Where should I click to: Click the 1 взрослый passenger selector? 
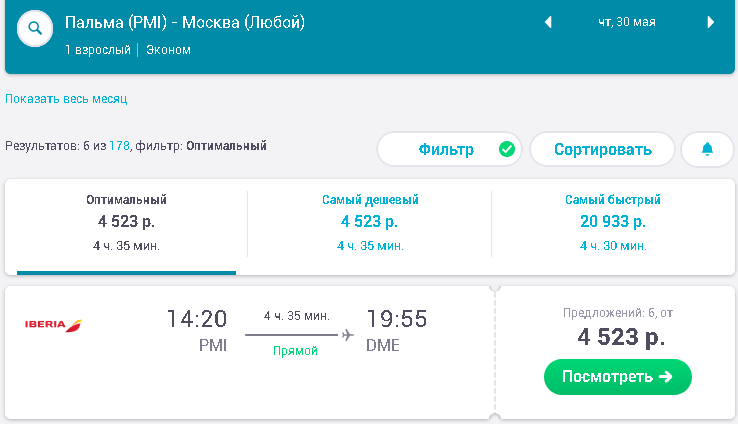pyautogui.click(x=98, y=50)
